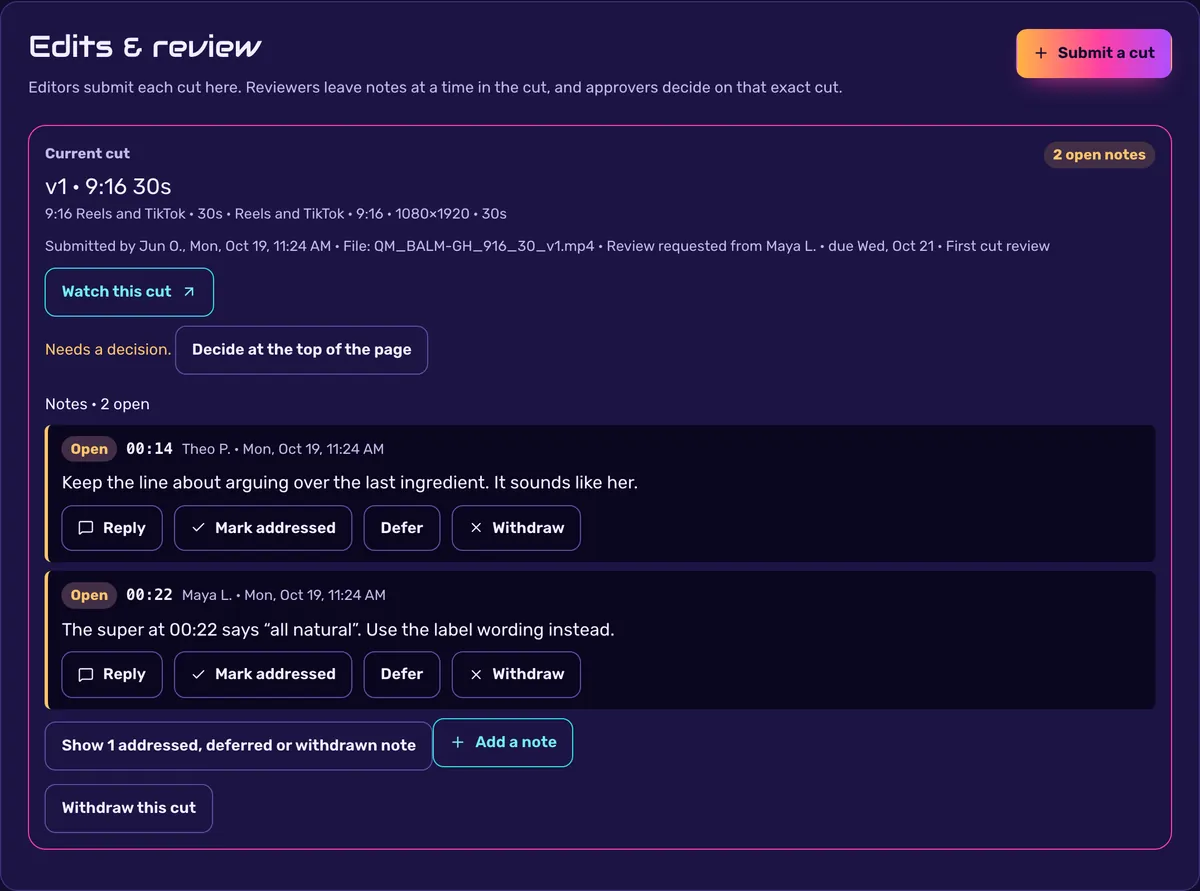This screenshot has height=891, width=1200.
Task: Jump to timestamp 00:22
Action: point(149,595)
